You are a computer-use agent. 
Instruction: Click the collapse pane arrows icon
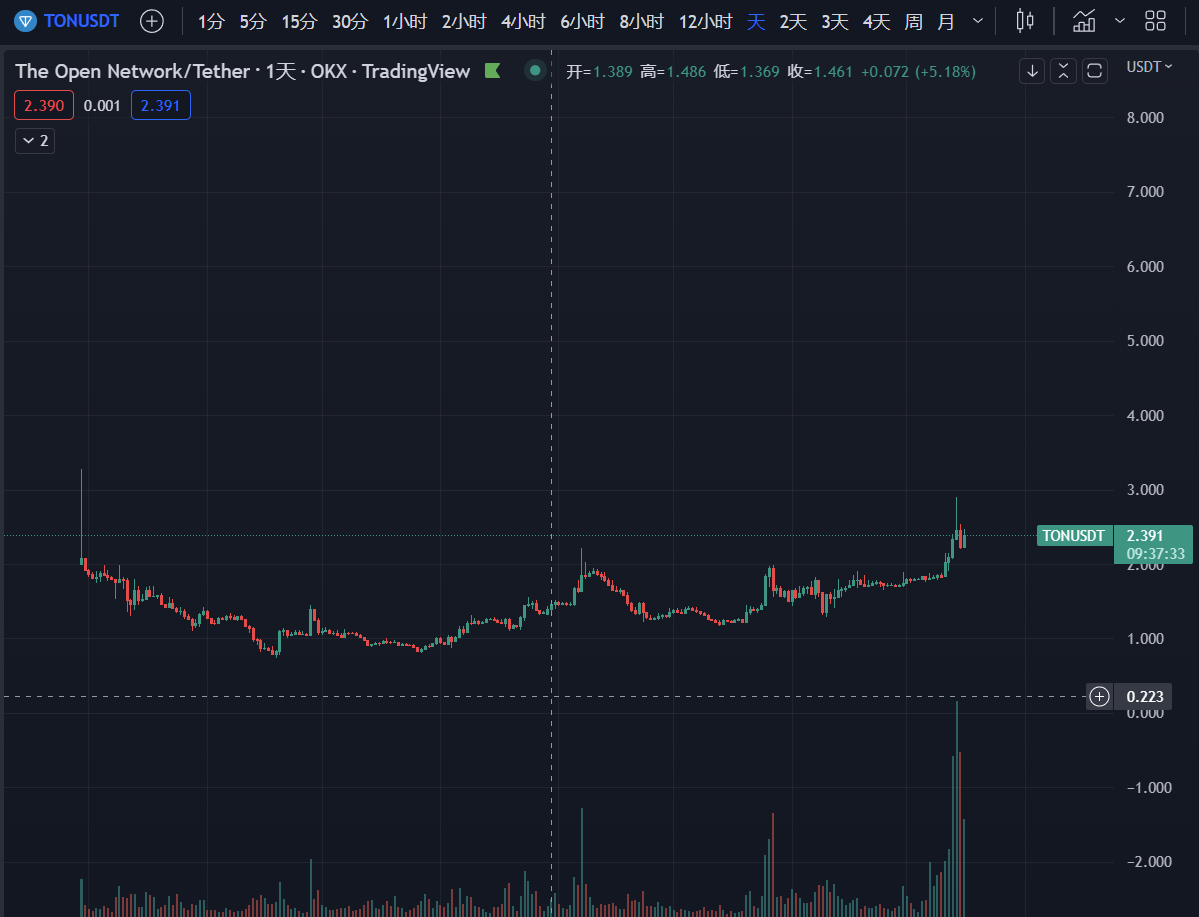click(1064, 71)
